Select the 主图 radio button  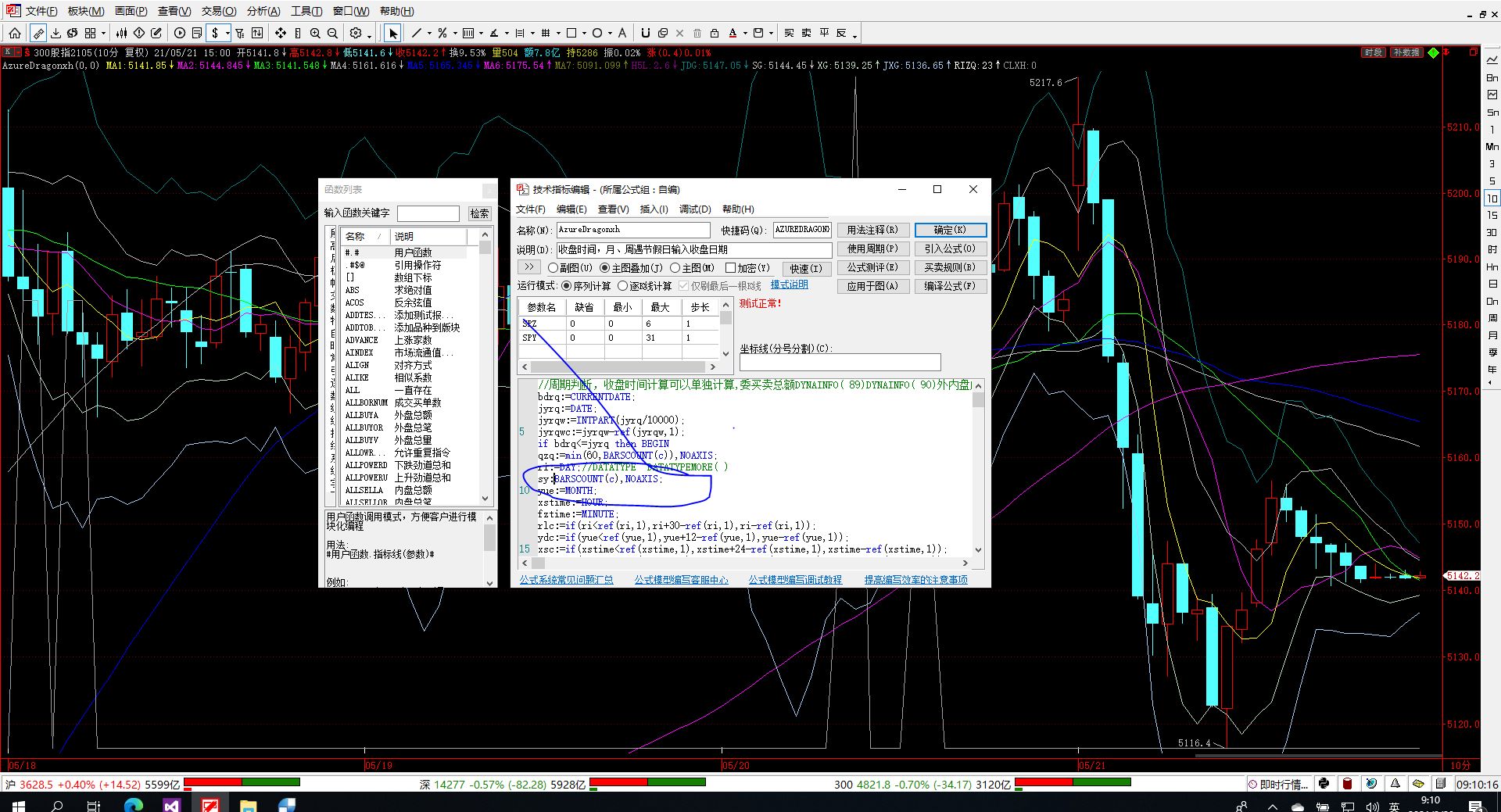(x=675, y=268)
